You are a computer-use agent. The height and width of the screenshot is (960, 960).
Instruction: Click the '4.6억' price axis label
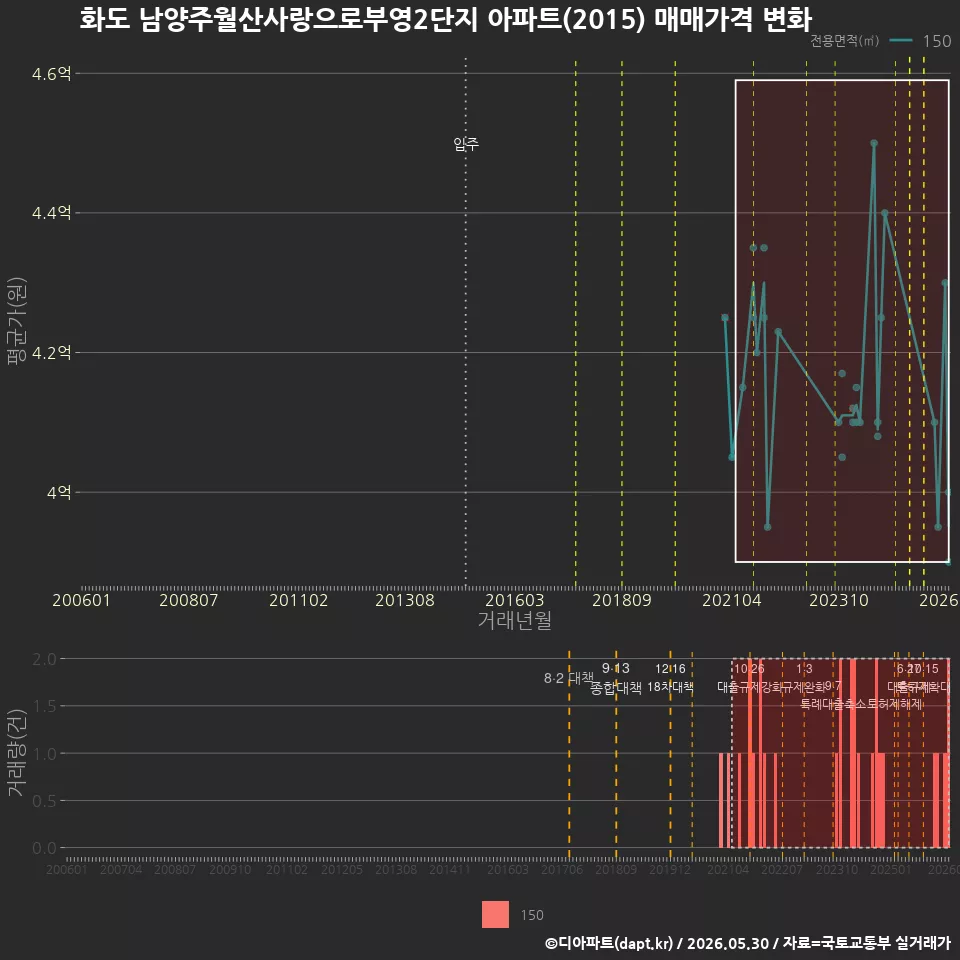(51, 74)
